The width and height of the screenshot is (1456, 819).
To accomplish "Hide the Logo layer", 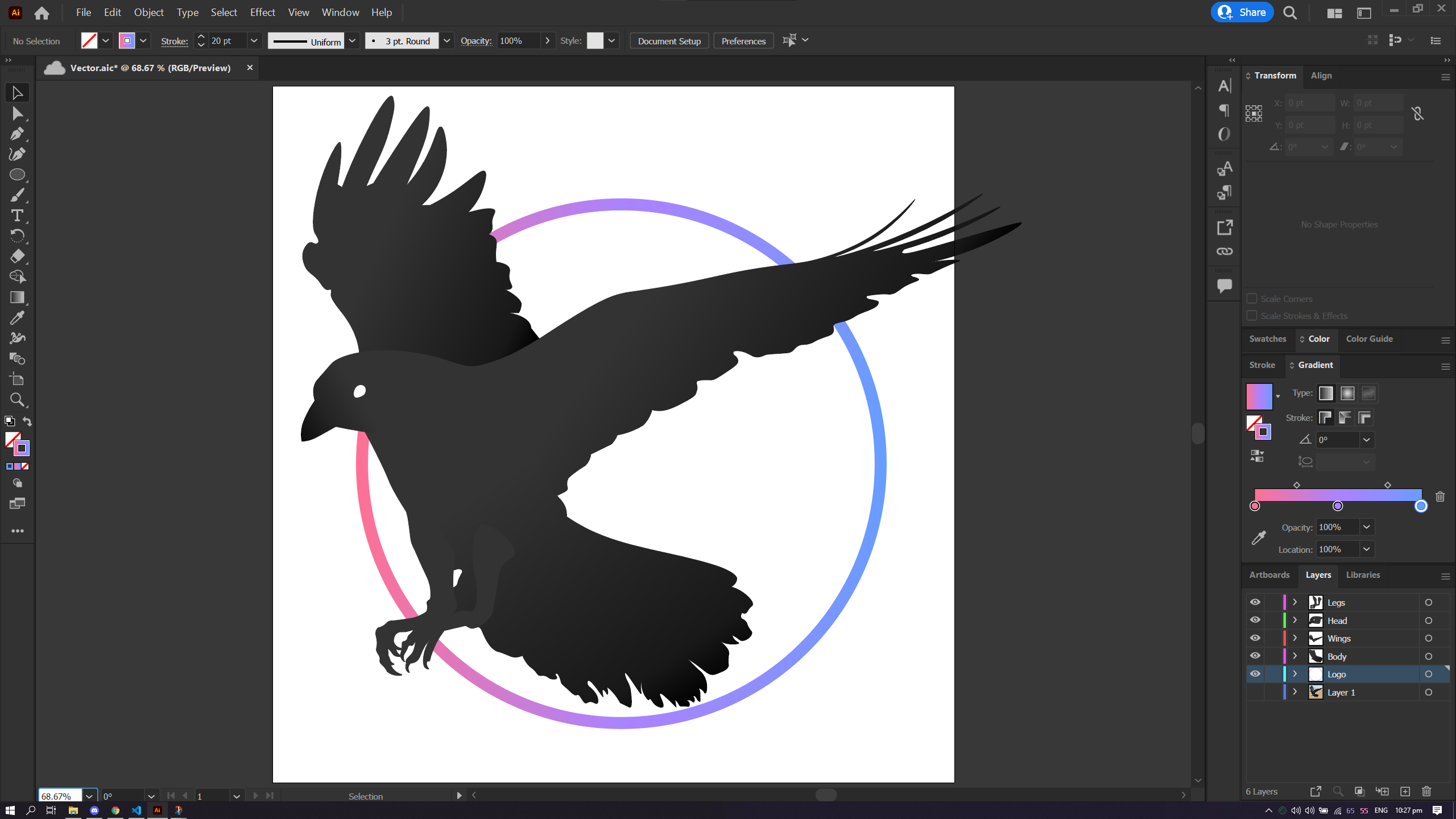I will click(x=1255, y=674).
